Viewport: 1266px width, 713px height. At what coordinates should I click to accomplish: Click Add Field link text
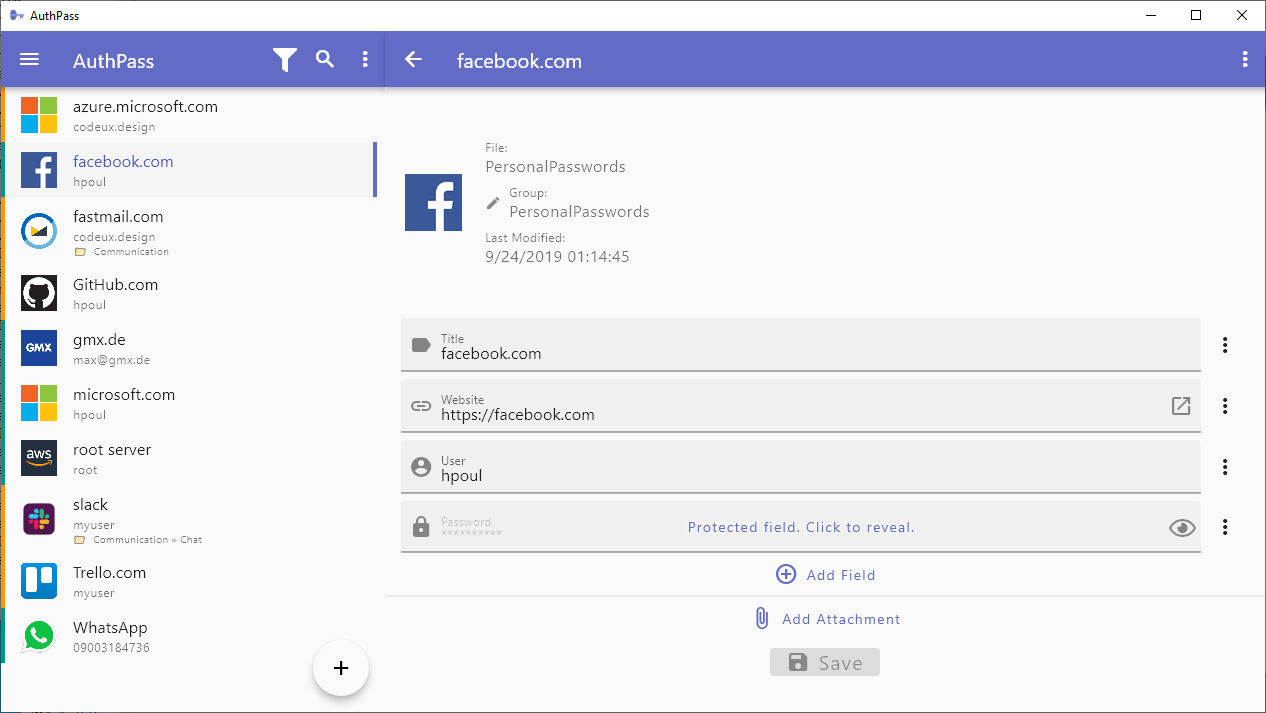(841, 575)
